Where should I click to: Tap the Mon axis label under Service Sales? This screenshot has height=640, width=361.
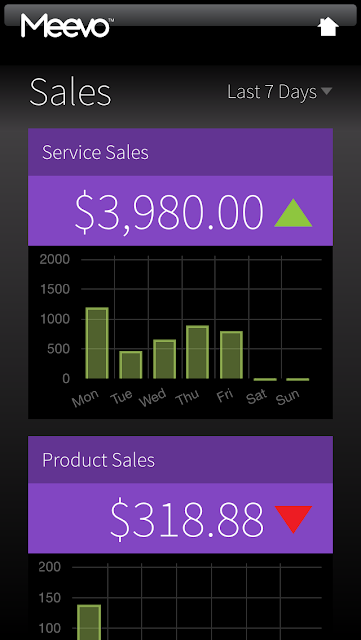85,398
